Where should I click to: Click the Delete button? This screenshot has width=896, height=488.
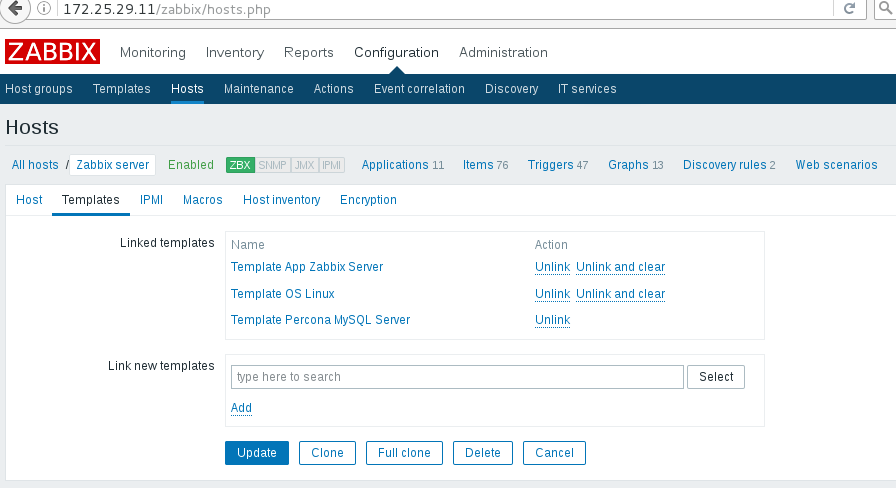483,453
